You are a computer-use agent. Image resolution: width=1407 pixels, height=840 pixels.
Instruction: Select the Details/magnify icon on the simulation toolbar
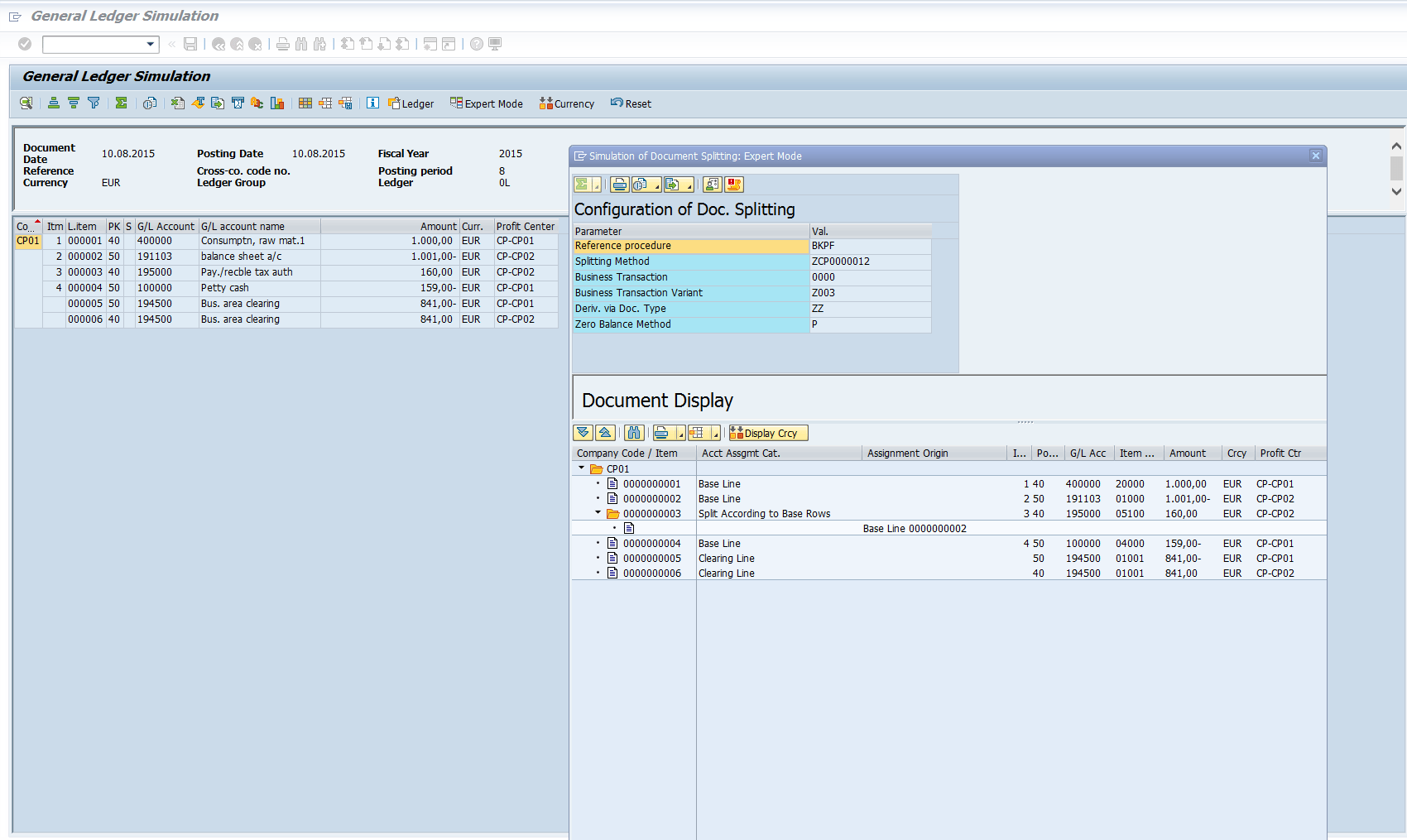25,103
